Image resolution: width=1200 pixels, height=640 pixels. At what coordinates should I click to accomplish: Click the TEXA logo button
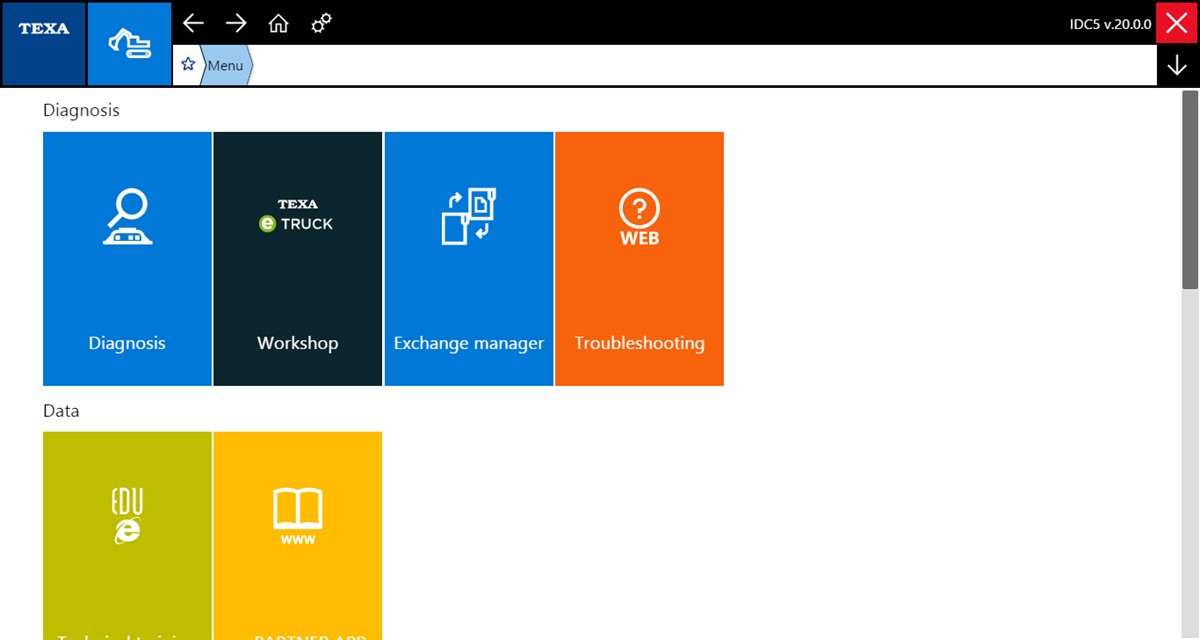click(43, 43)
